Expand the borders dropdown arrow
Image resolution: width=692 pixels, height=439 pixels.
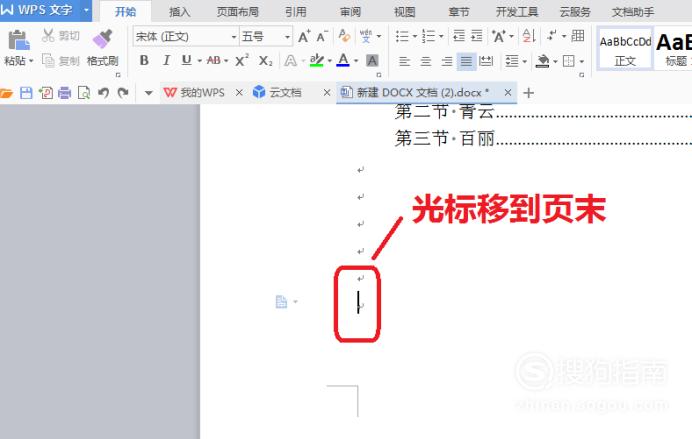pyautogui.click(x=582, y=61)
